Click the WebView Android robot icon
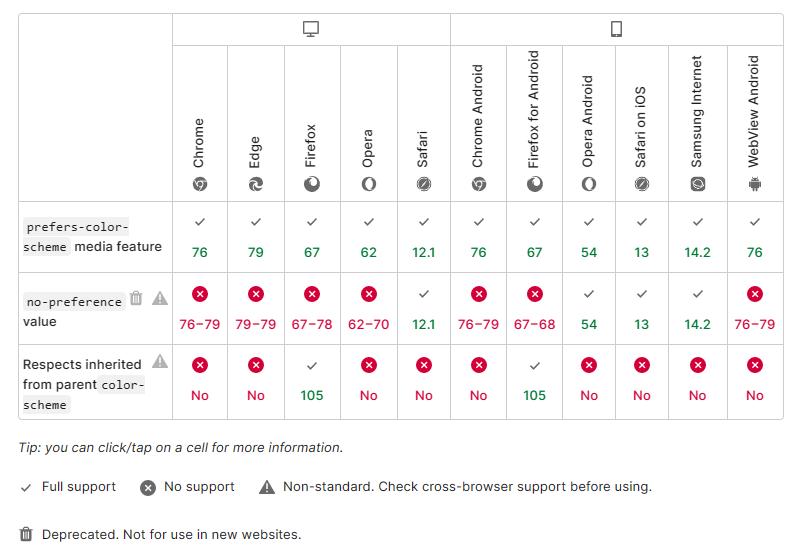The width and height of the screenshot is (804, 558). (x=754, y=184)
